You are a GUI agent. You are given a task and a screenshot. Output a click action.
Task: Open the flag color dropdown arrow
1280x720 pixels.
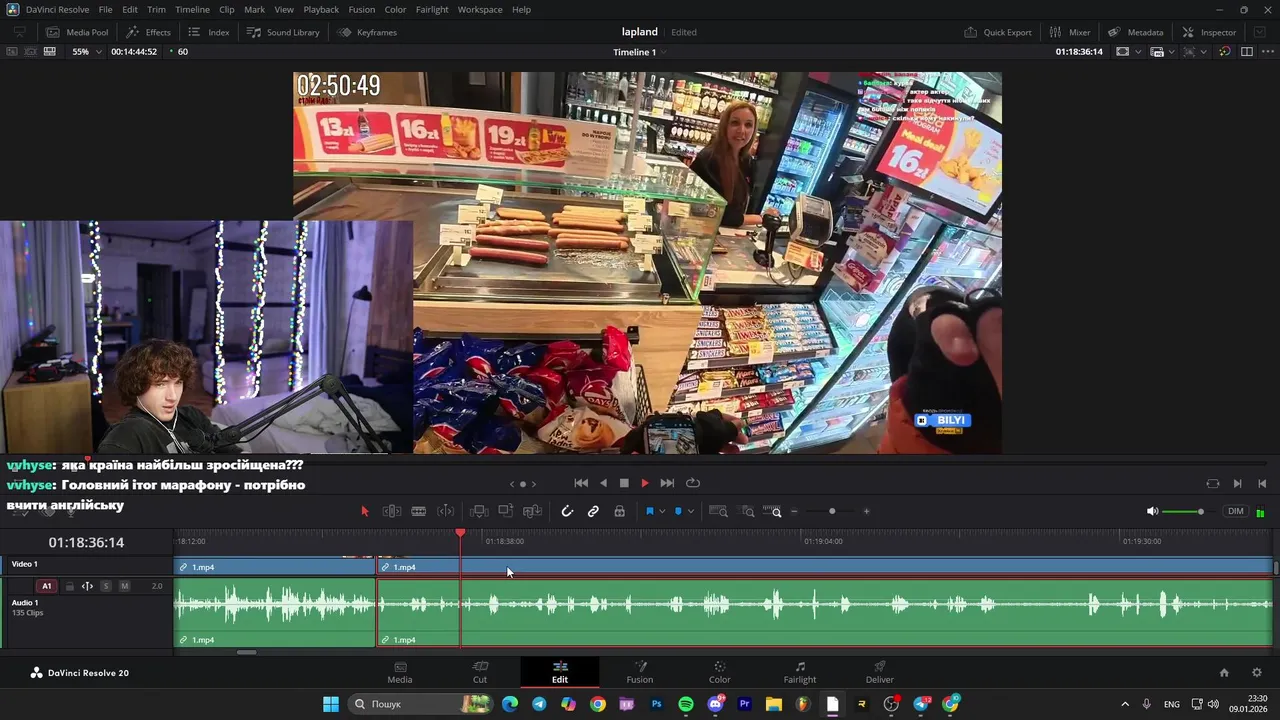tap(662, 512)
